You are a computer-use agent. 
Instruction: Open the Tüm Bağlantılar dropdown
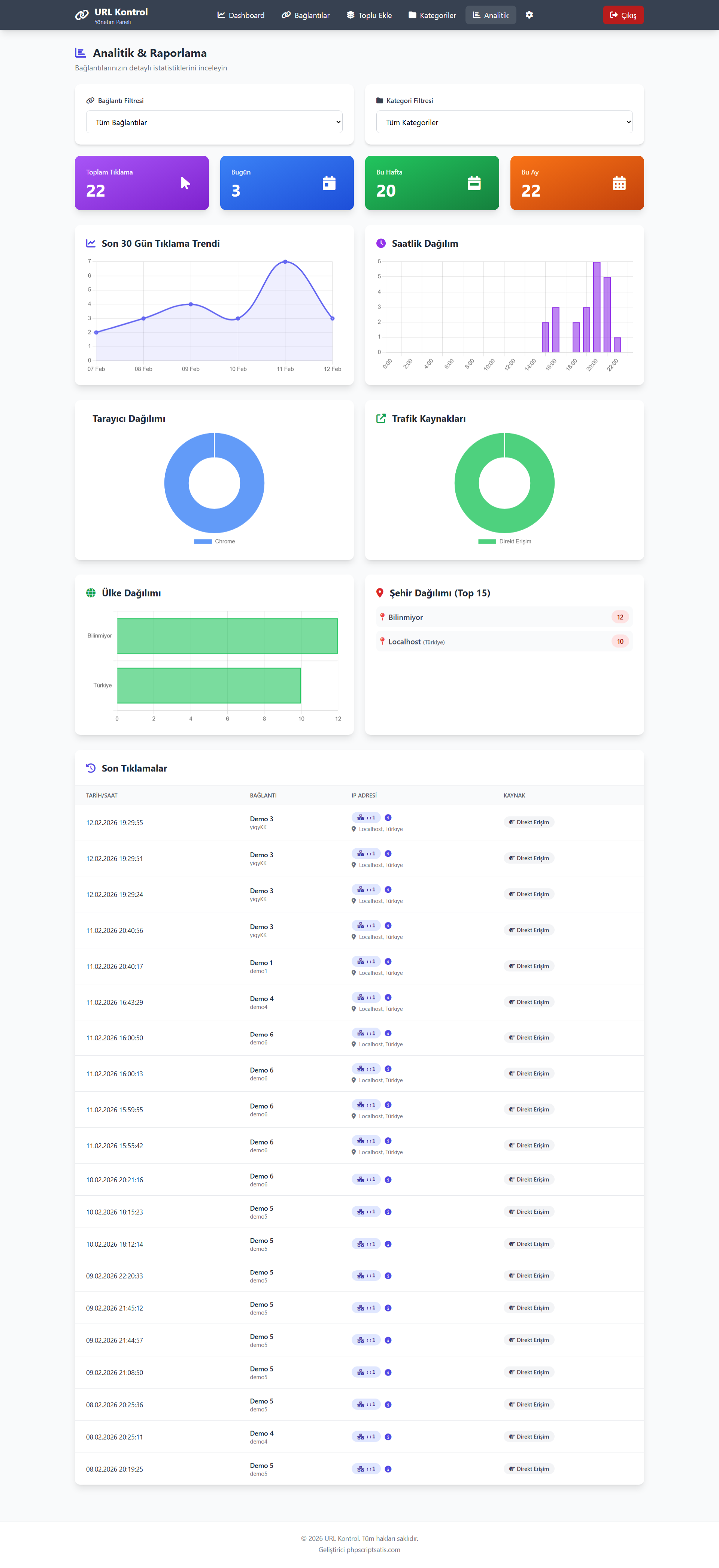click(214, 122)
